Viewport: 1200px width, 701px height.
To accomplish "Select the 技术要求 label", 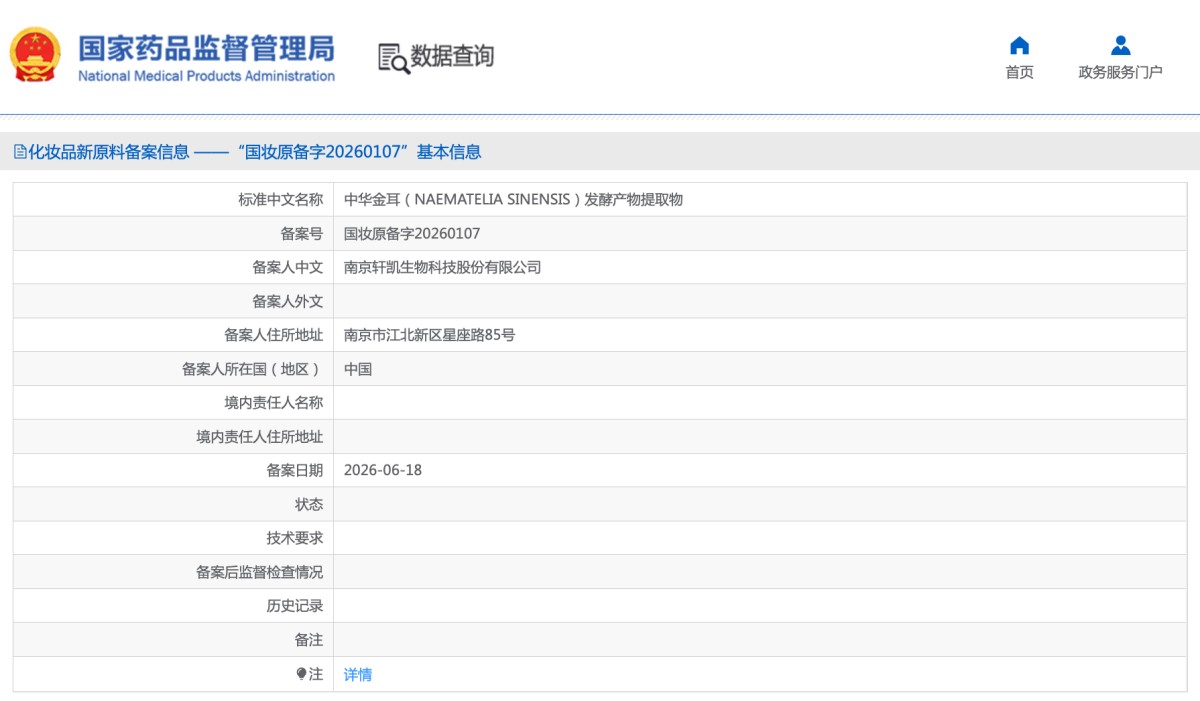I will coord(295,539).
